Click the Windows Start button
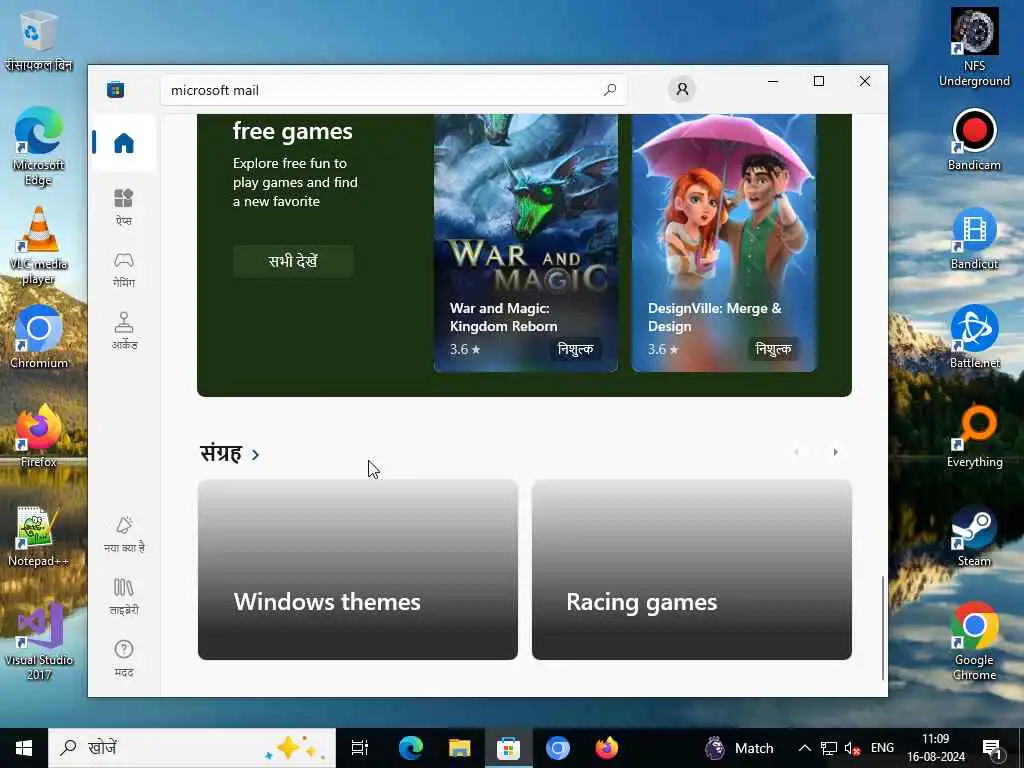The image size is (1024, 768). tap(24, 748)
